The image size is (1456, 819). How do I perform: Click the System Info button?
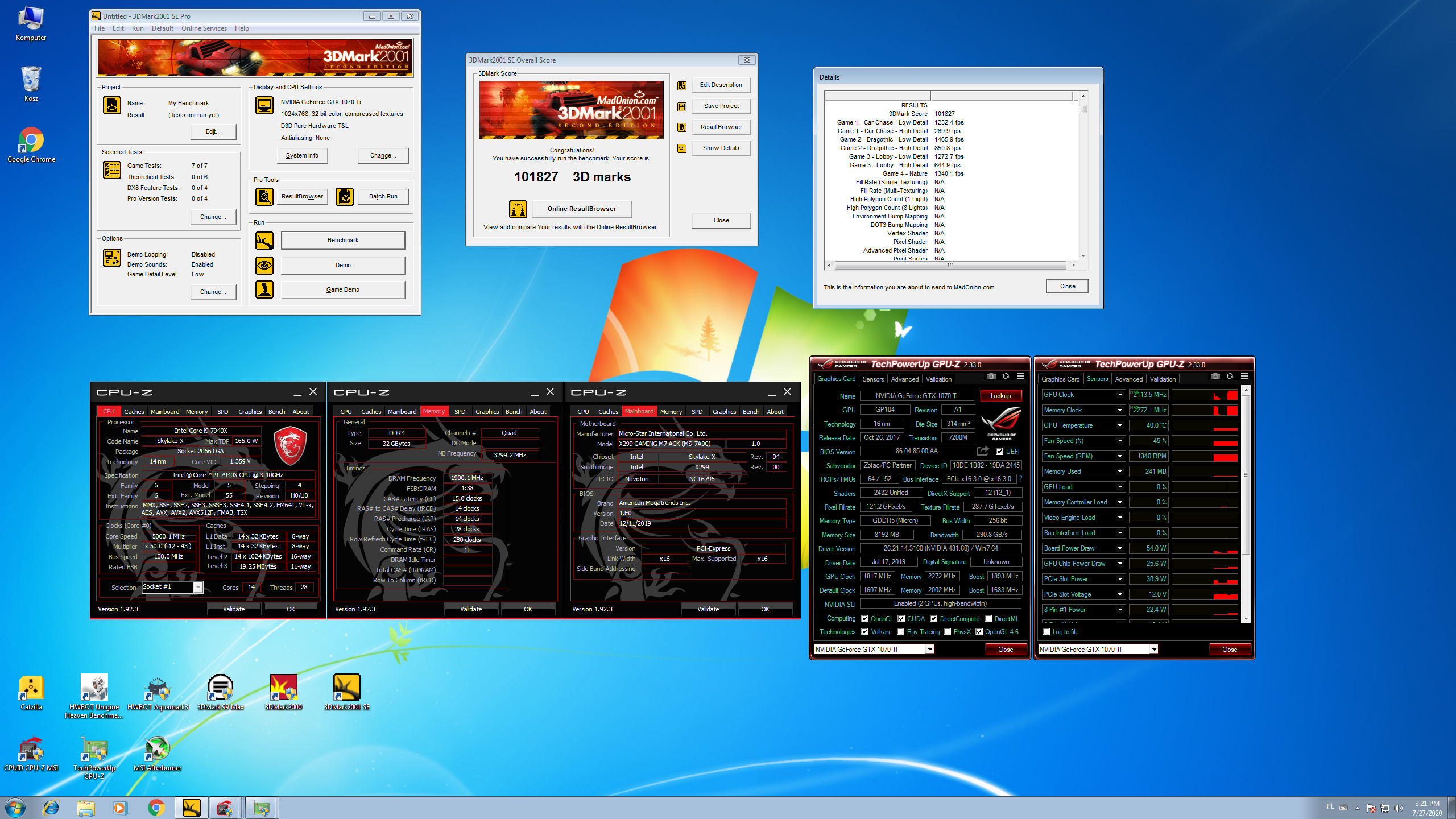pos(302,155)
